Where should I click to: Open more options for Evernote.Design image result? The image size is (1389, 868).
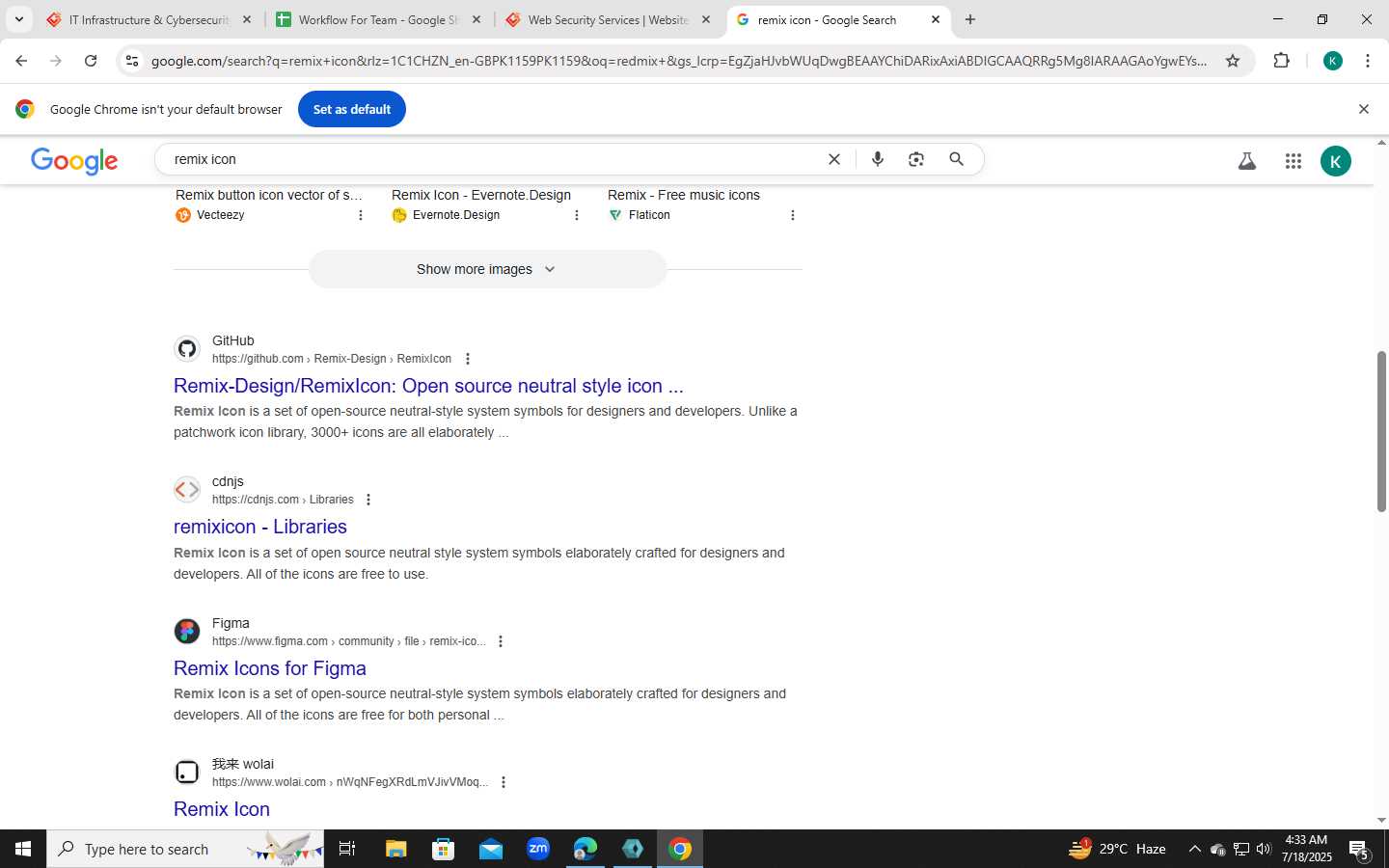pos(577,215)
